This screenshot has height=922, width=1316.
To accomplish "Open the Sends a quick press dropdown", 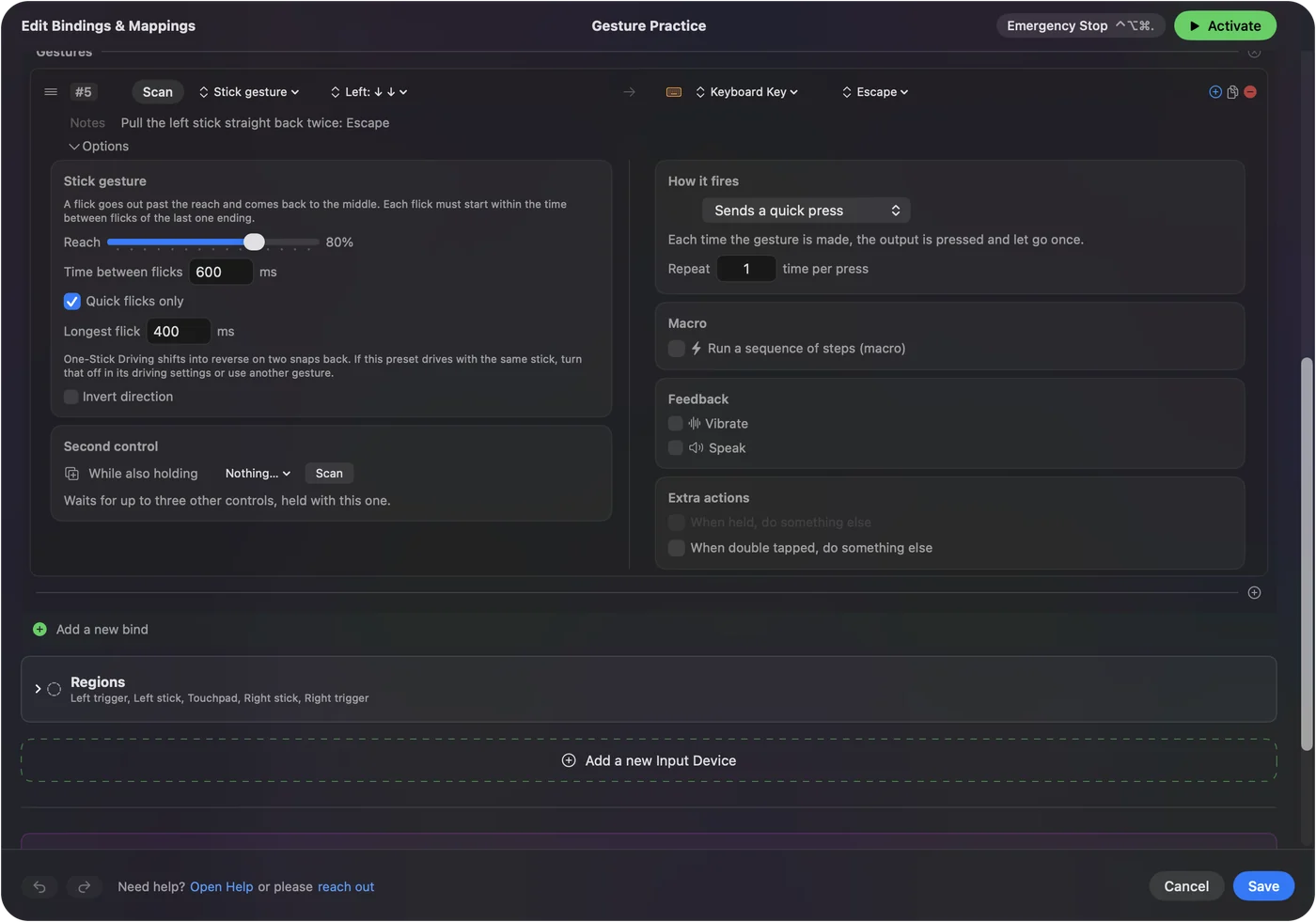I will coord(807,211).
